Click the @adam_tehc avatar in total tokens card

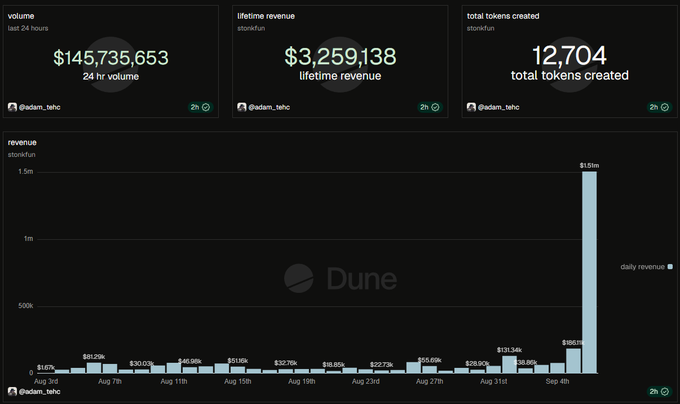(471, 107)
